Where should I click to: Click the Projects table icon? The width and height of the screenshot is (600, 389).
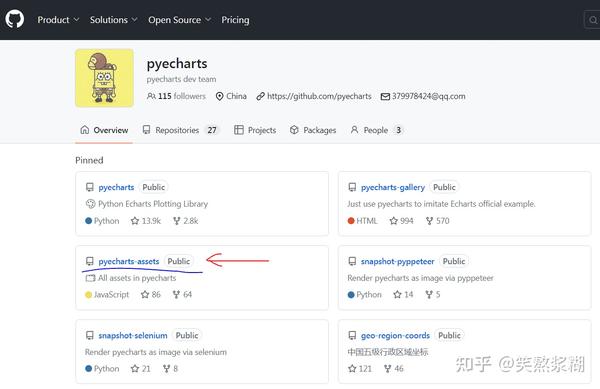239,130
